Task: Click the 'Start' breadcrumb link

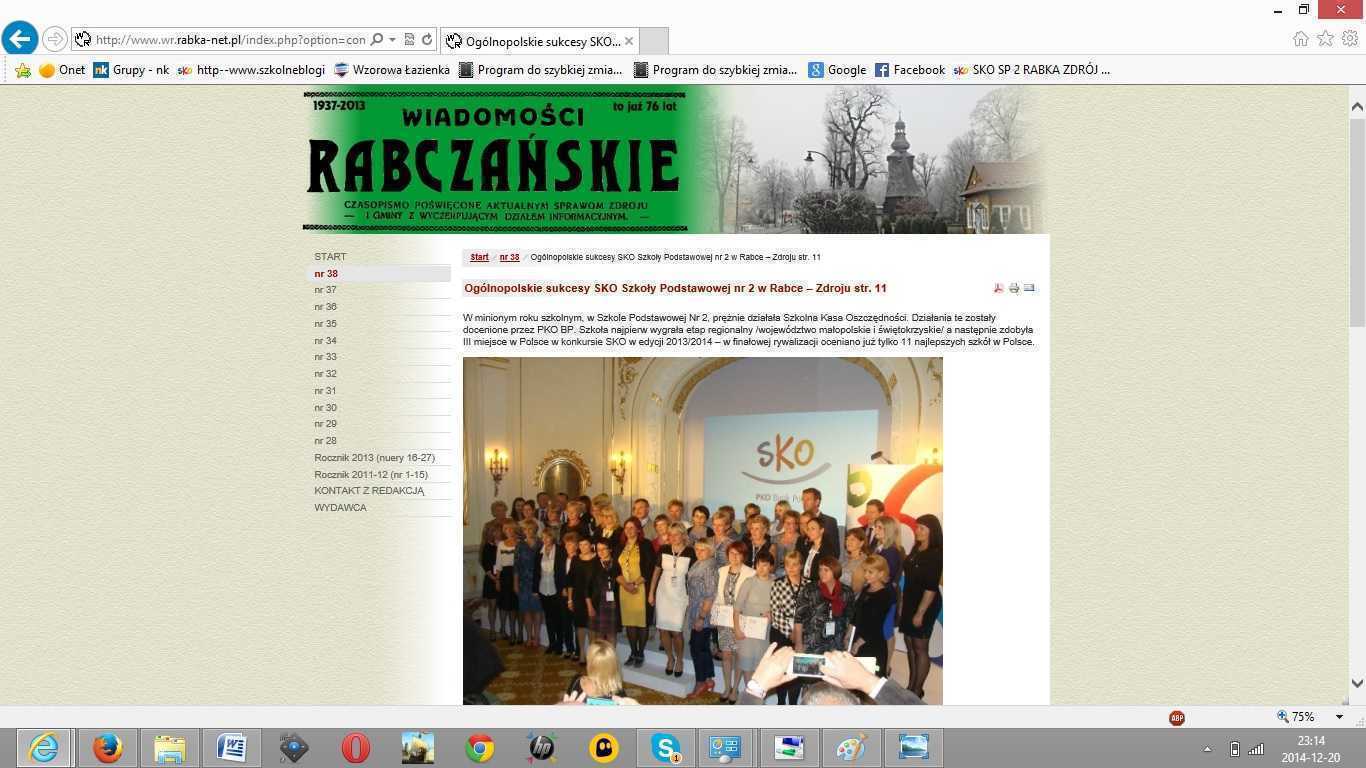Action: pos(480,257)
